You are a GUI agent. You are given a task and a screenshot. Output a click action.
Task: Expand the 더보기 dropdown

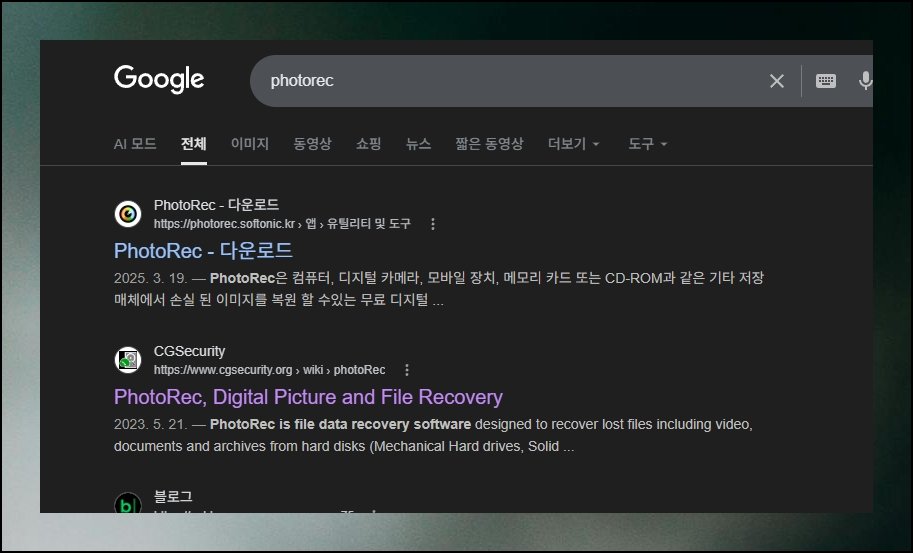click(574, 144)
